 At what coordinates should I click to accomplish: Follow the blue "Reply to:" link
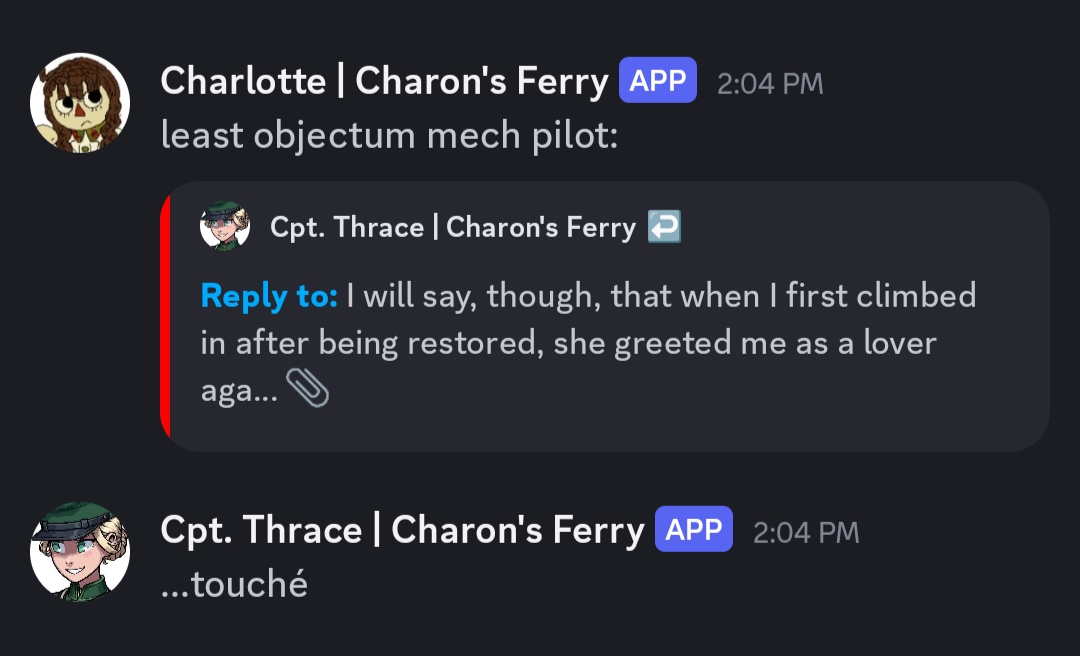[269, 296]
